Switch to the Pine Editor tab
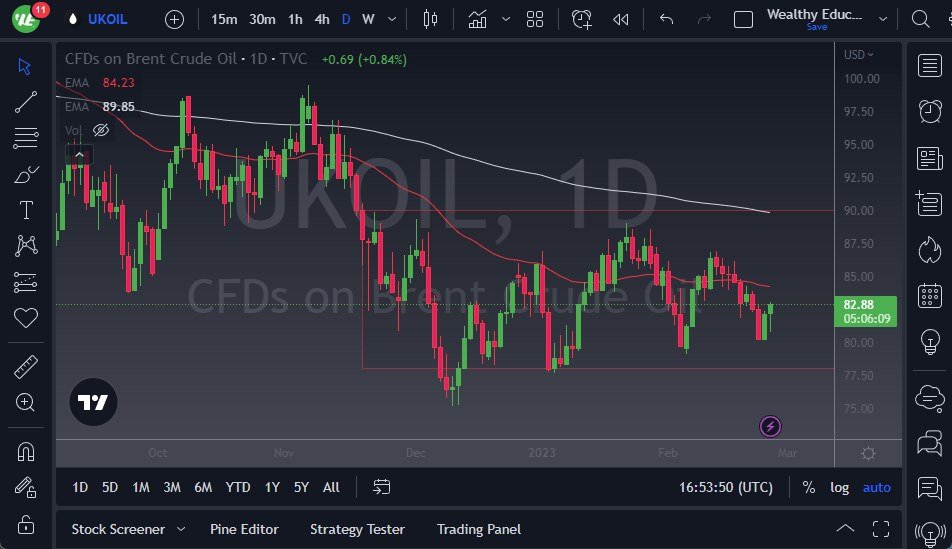 pyautogui.click(x=244, y=529)
